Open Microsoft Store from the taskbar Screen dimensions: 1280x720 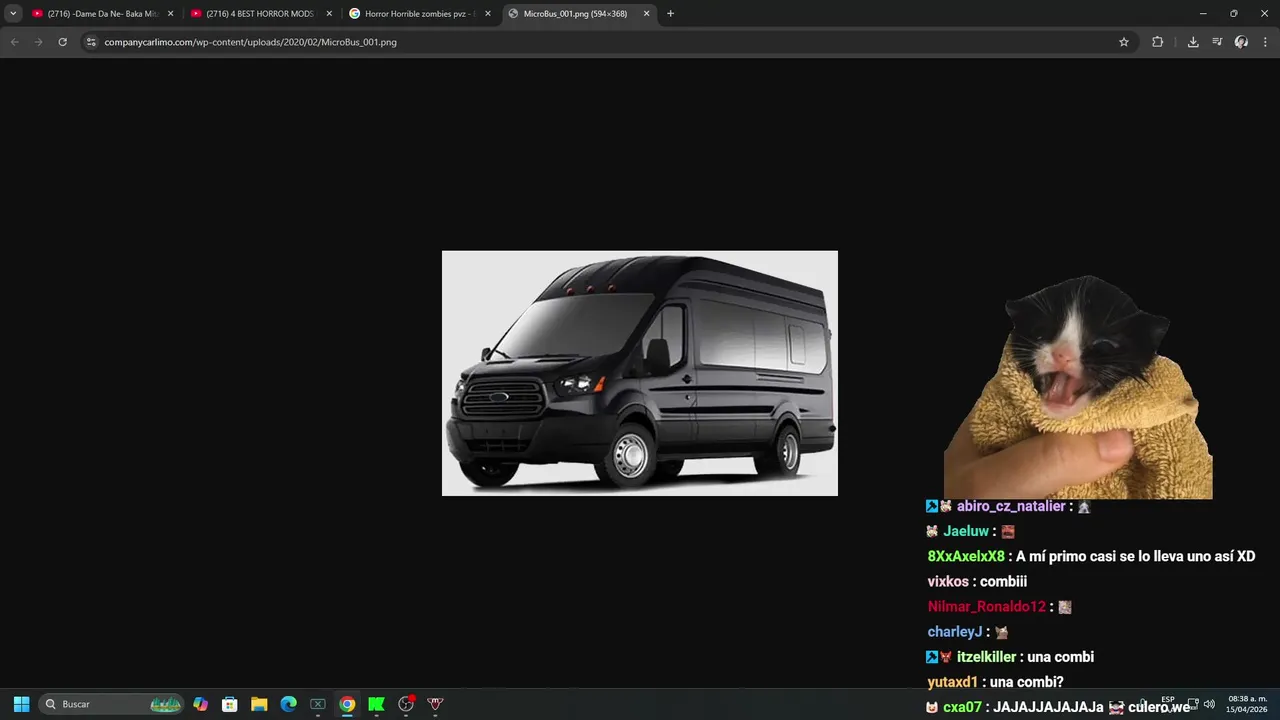[x=230, y=704]
